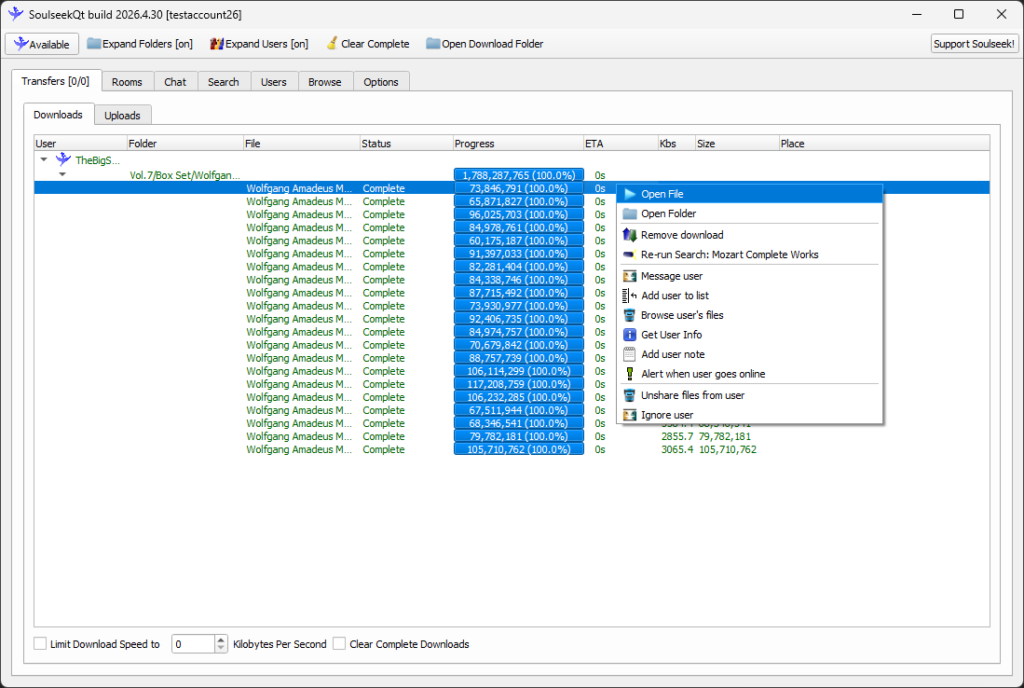Viewport: 1024px width, 688px height.
Task: Switch to the Uploads sub-tab
Action: [122, 115]
